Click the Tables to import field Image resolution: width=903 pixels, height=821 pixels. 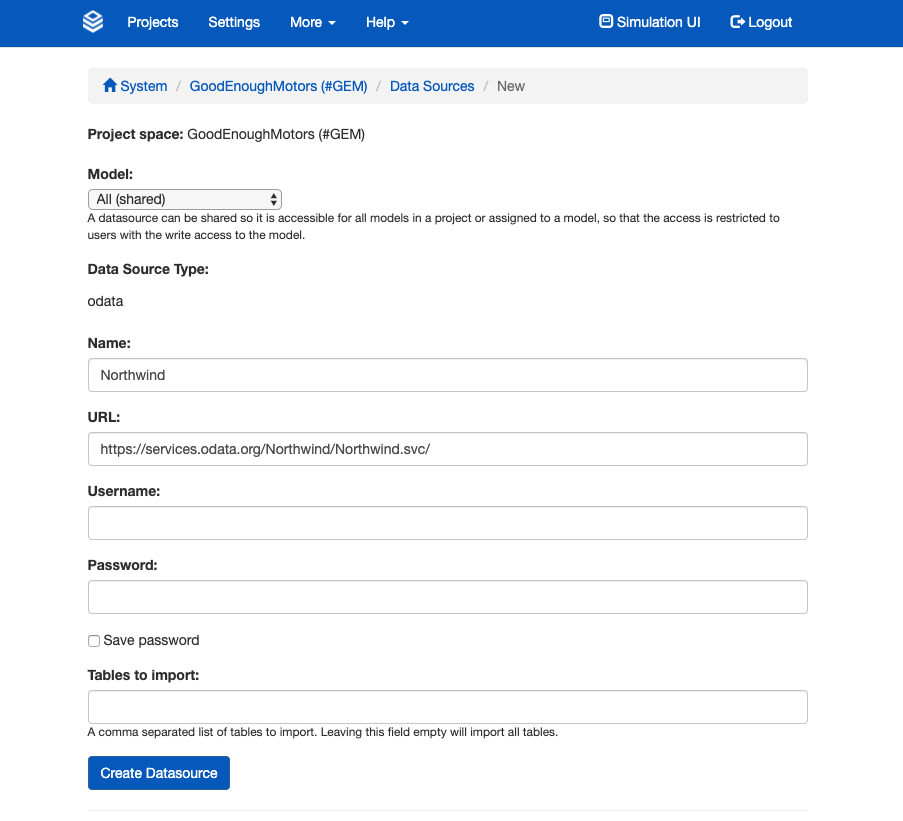coord(447,707)
